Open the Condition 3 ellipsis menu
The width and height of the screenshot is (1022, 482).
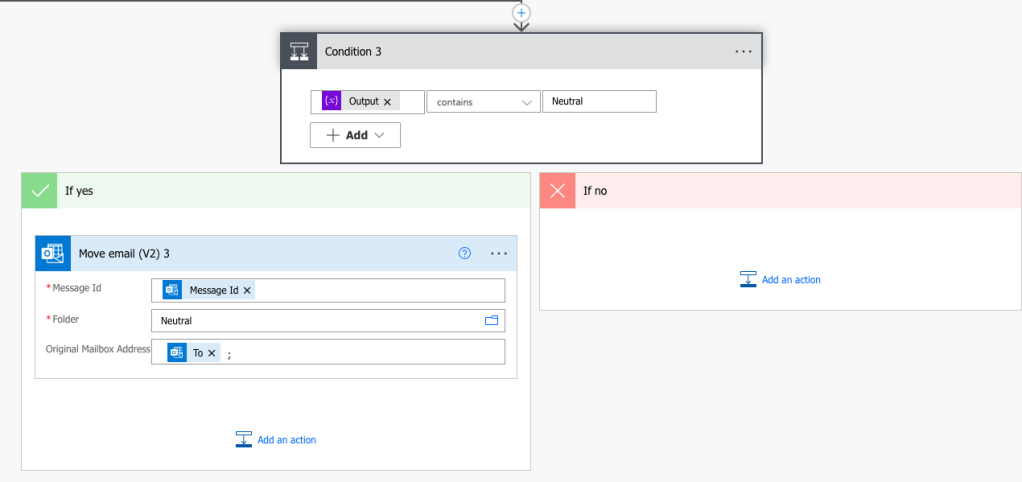tap(743, 52)
